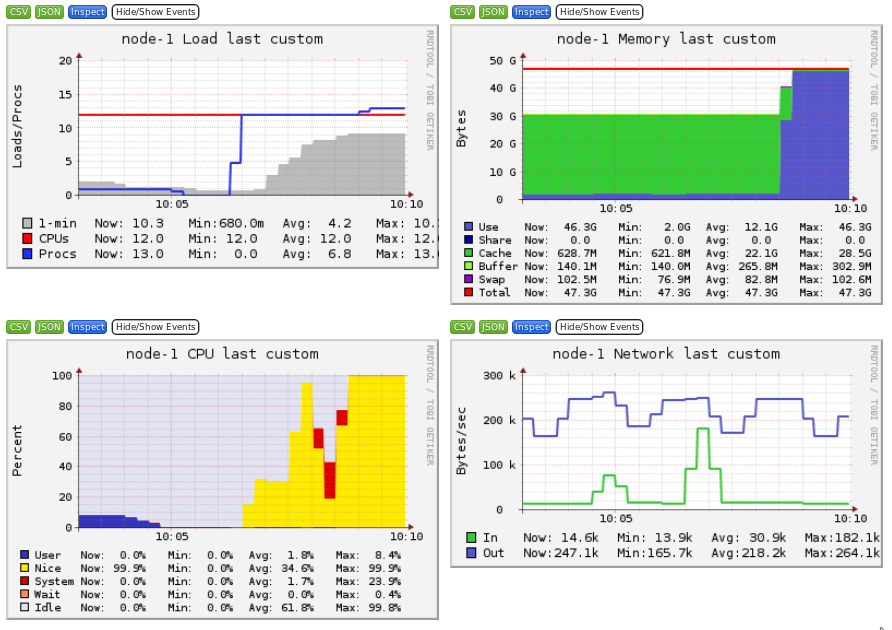This screenshot has width=892, height=630.
Task: Click Inspect above the Memory graph
Action: pyautogui.click(x=531, y=12)
